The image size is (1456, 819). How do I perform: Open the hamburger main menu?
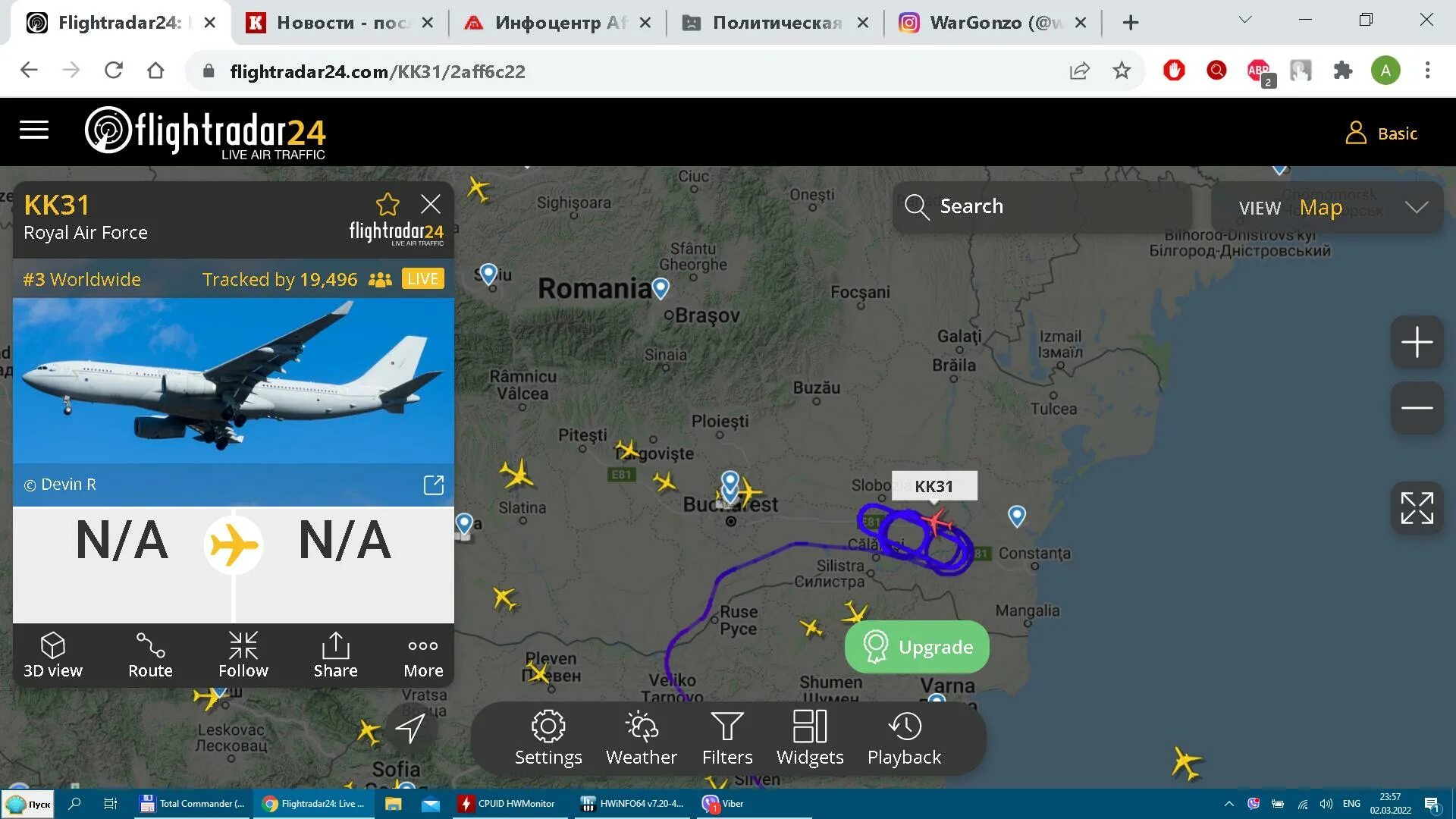click(x=34, y=130)
